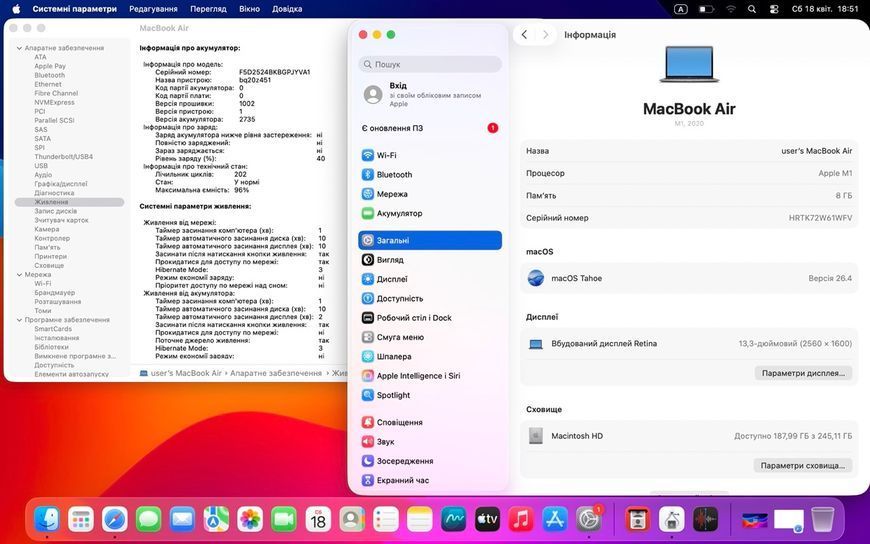The height and width of the screenshot is (544, 870).
Task: Open Зосередження settings
Action: pyautogui.click(x=429, y=461)
